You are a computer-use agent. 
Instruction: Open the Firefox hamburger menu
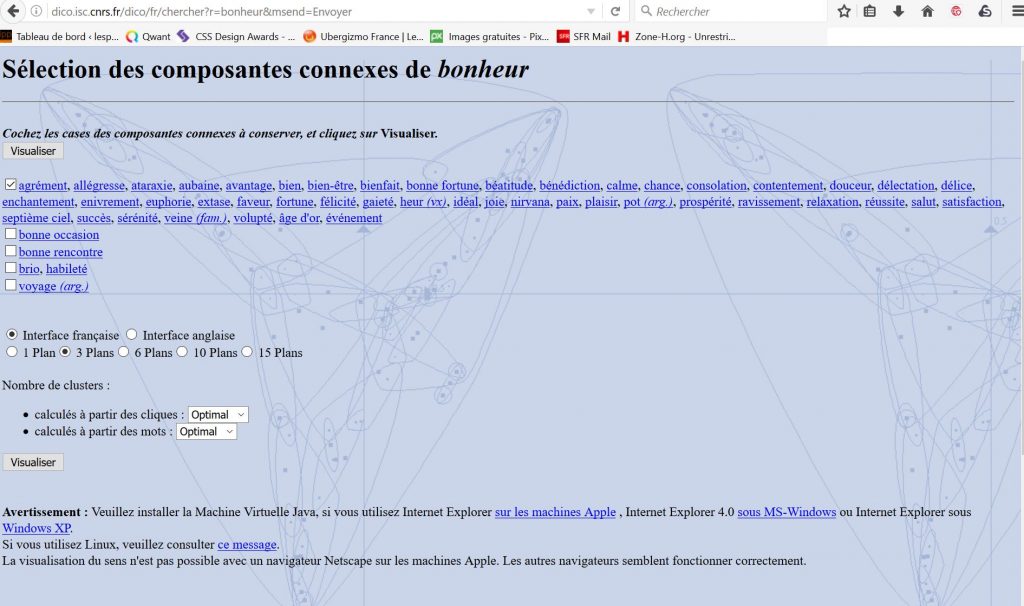1016,11
